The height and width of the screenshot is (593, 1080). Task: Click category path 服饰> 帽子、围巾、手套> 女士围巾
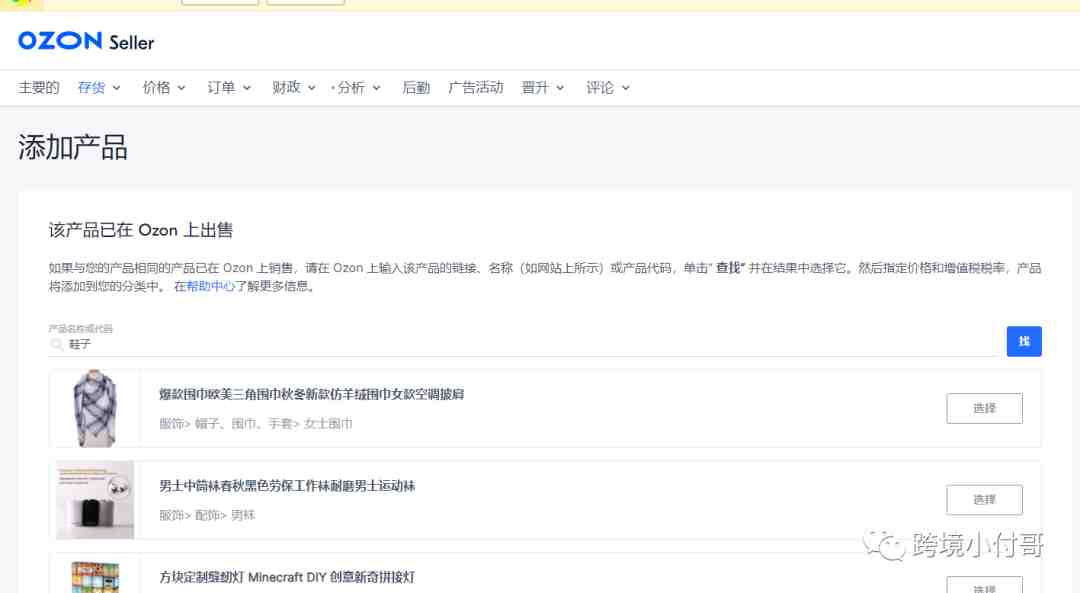pyautogui.click(x=256, y=424)
